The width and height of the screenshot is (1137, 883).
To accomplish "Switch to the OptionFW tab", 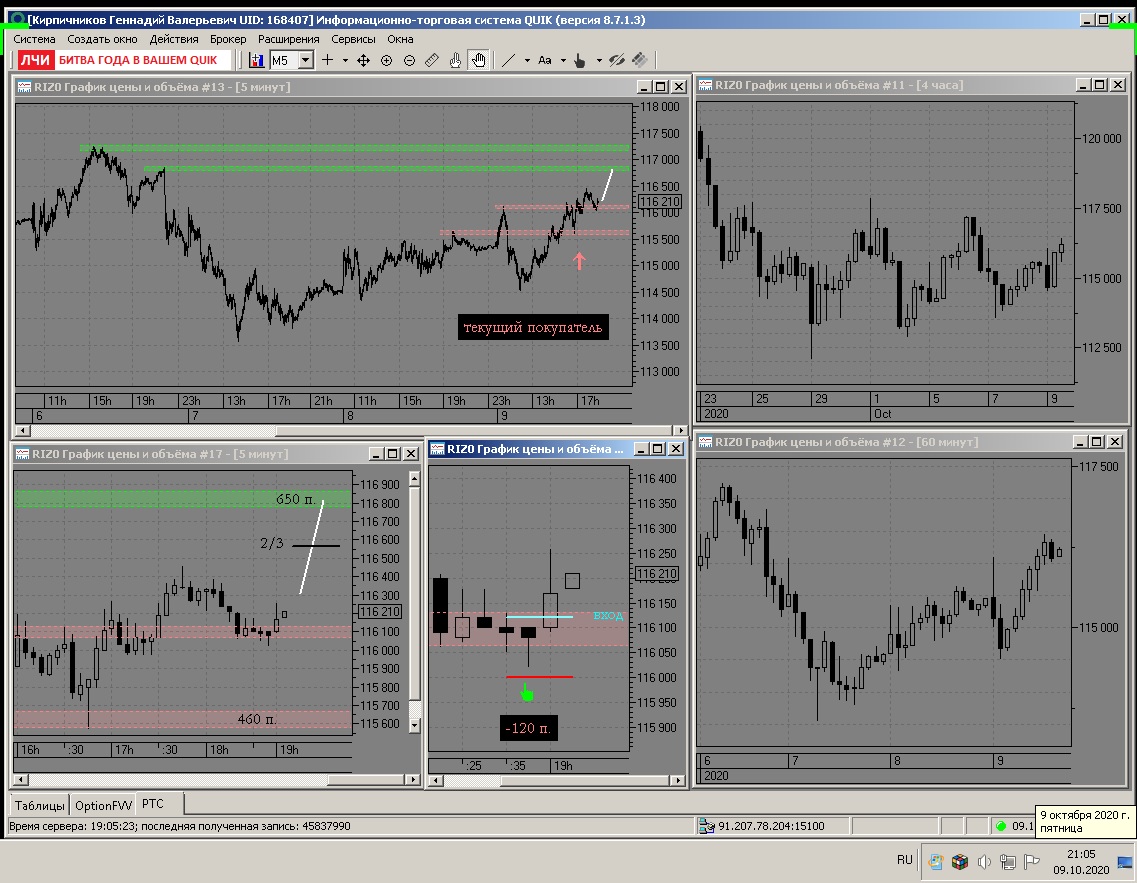I will point(104,805).
